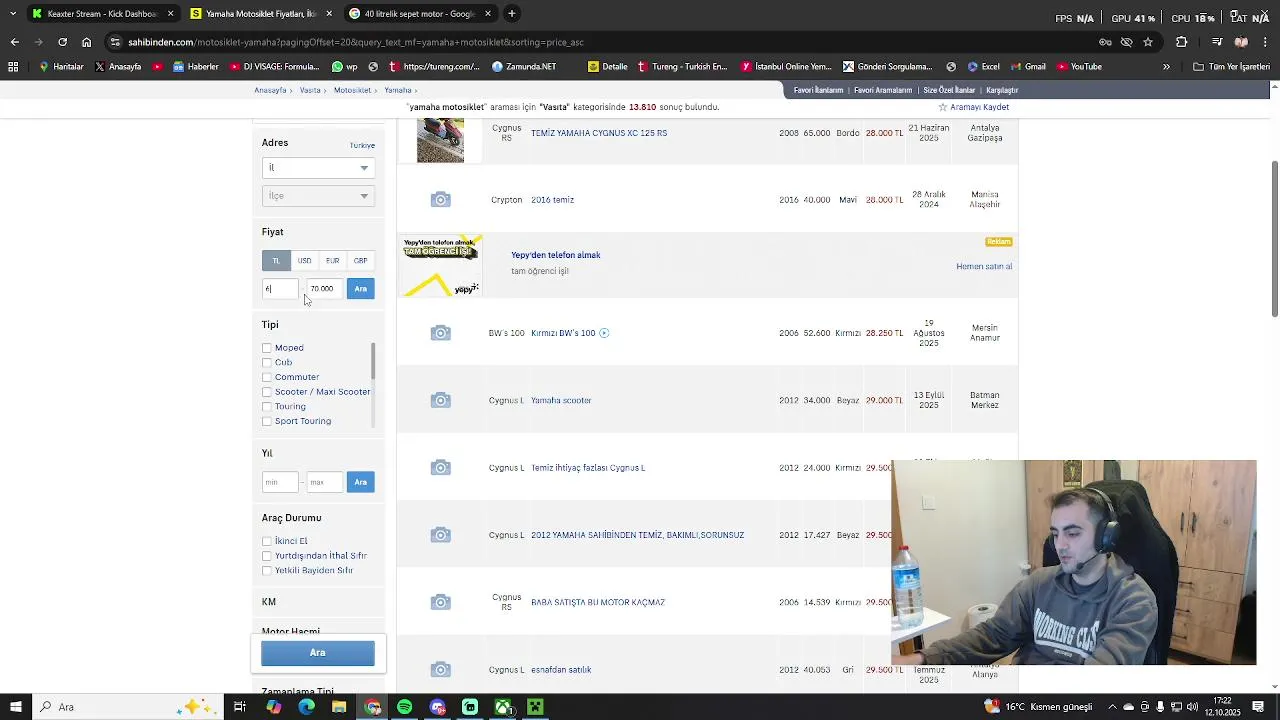Check the Touring type checkbox
1280x720 pixels.
pyautogui.click(x=267, y=407)
